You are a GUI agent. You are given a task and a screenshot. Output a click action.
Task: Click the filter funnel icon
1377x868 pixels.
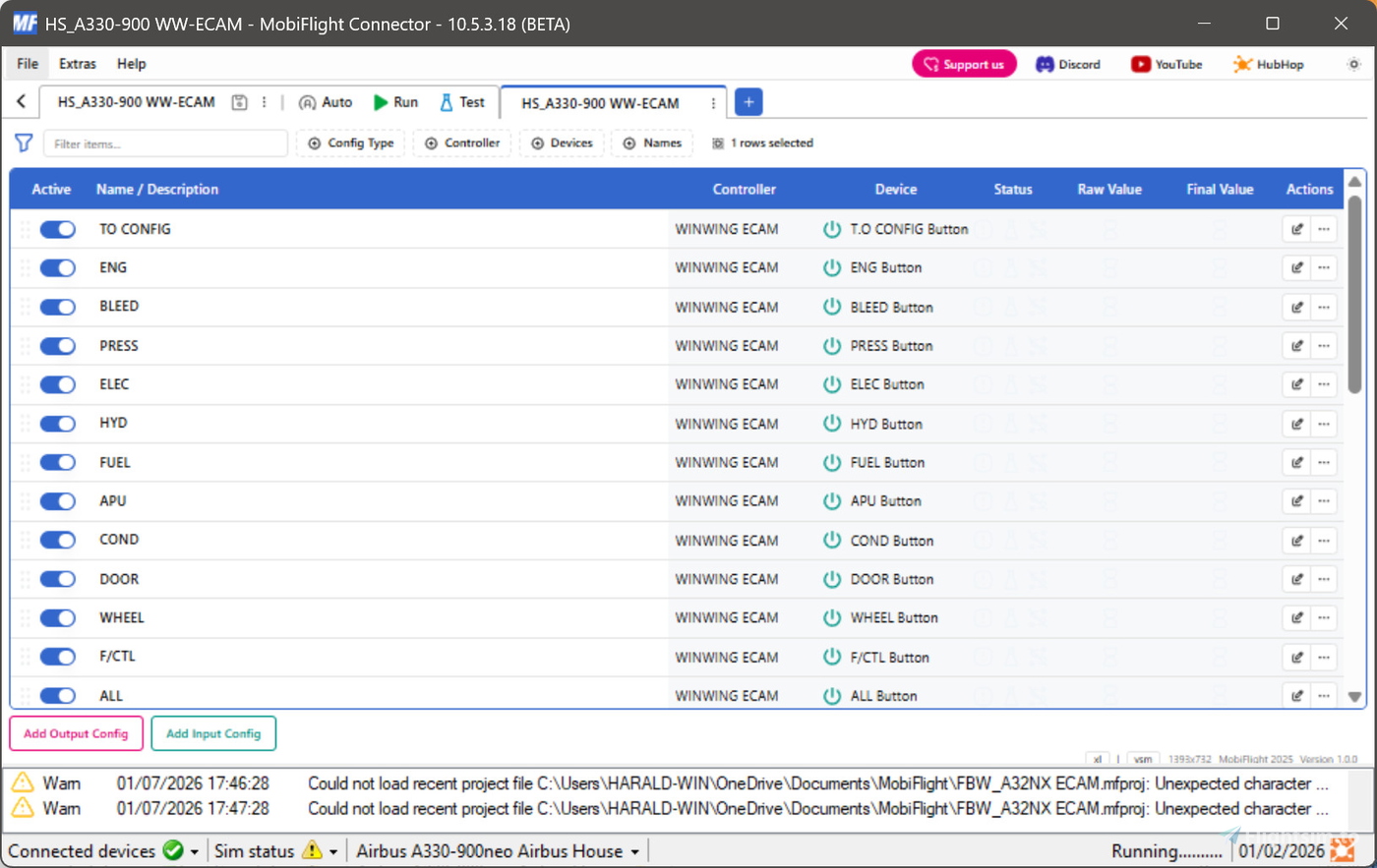click(x=24, y=144)
